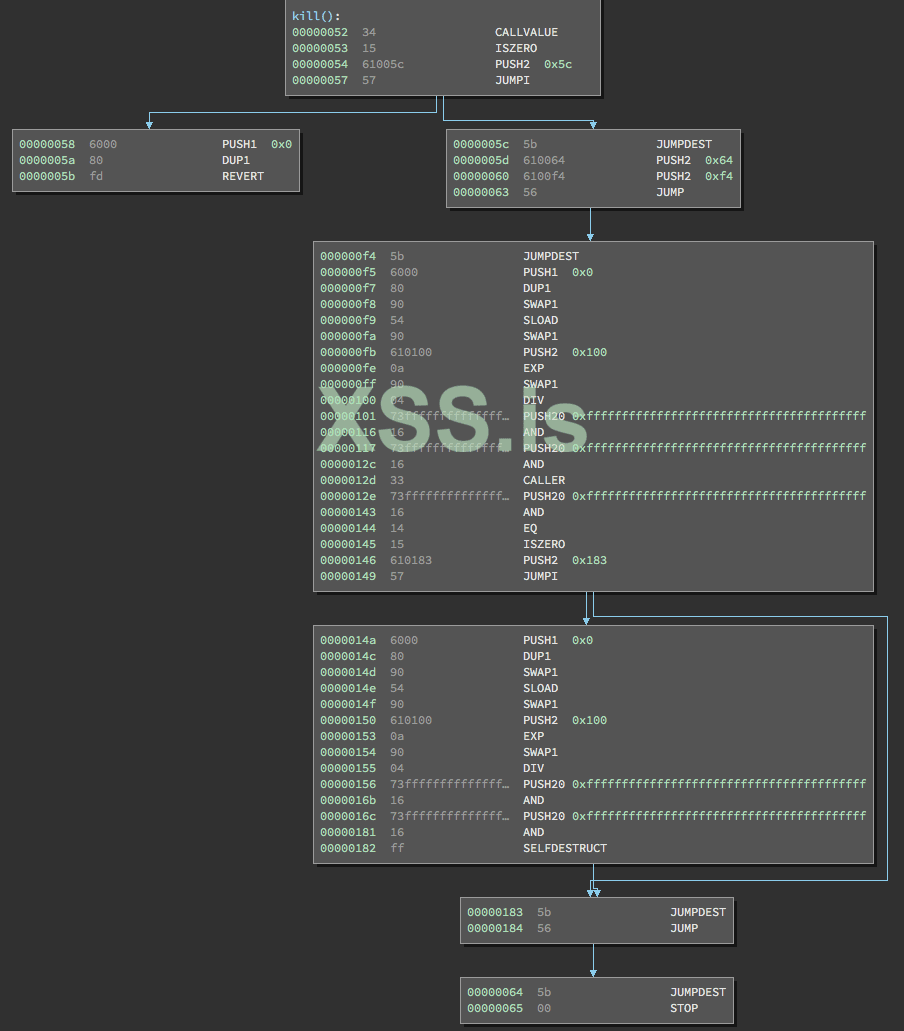Image resolution: width=904 pixels, height=1031 pixels.
Task: Select AND at address 00000181
Action: click(x=533, y=832)
